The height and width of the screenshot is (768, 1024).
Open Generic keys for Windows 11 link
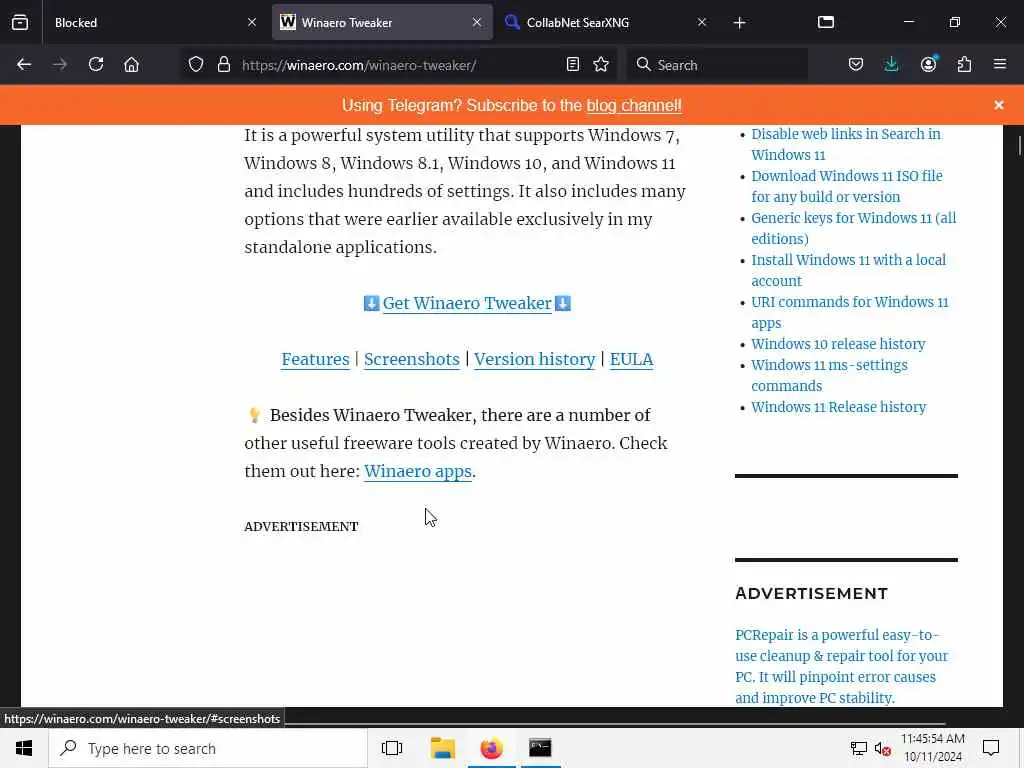coord(853,228)
